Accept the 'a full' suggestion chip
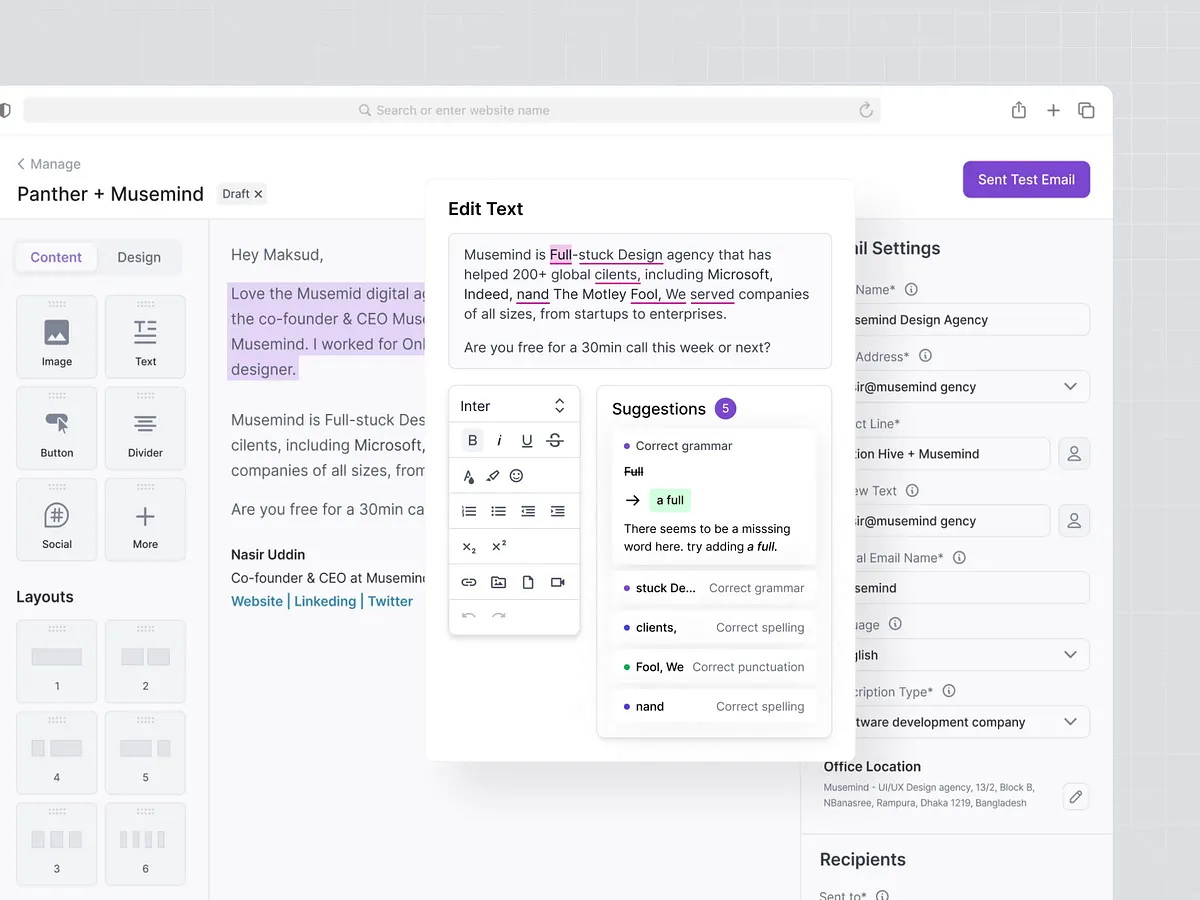This screenshot has height=900, width=1200. tap(669, 500)
